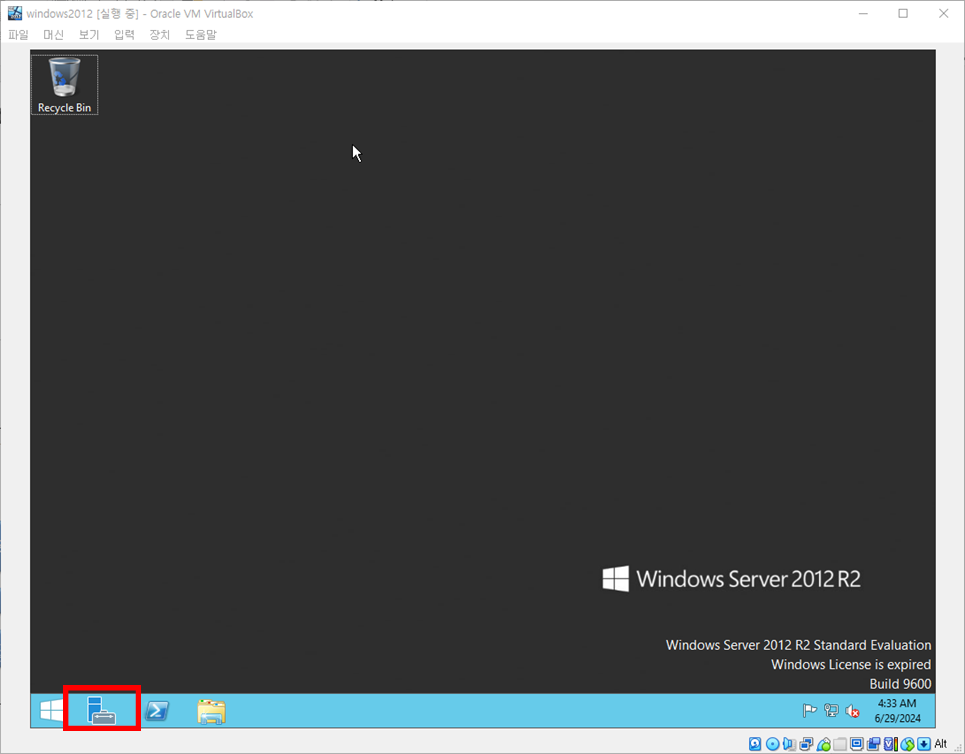This screenshot has width=965, height=754.
Task: Open the 입력 menu
Action: 124,34
